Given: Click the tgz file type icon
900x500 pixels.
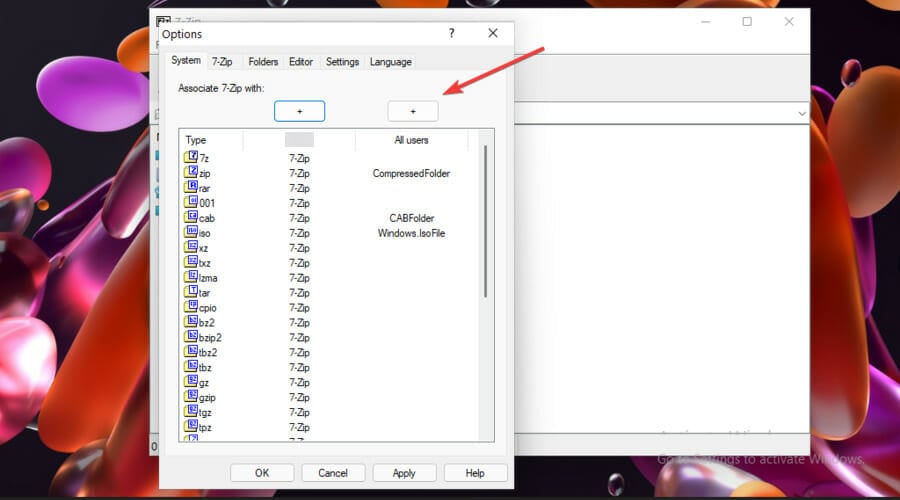Looking at the screenshot, I should (191, 410).
